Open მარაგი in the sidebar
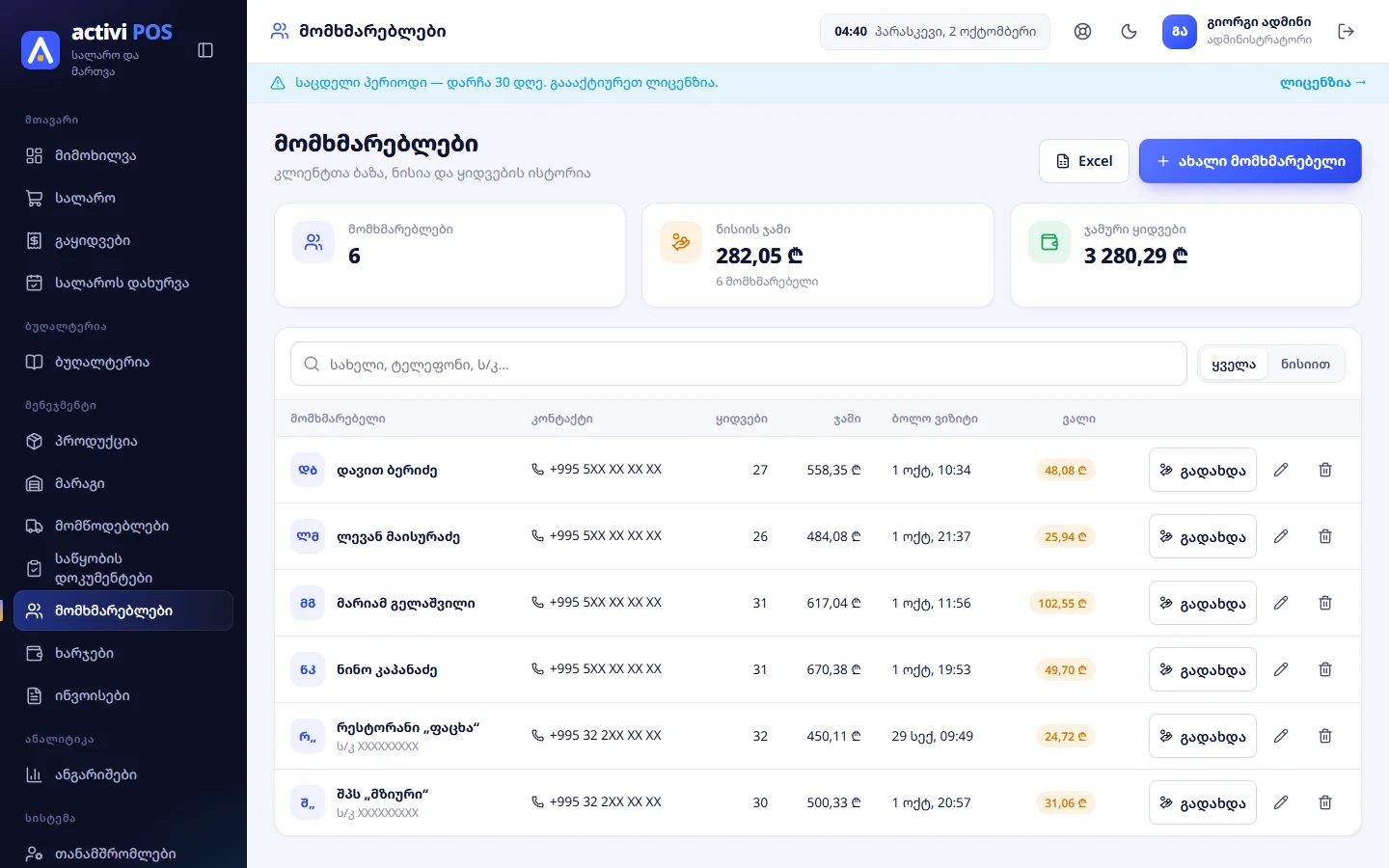 tap(123, 484)
